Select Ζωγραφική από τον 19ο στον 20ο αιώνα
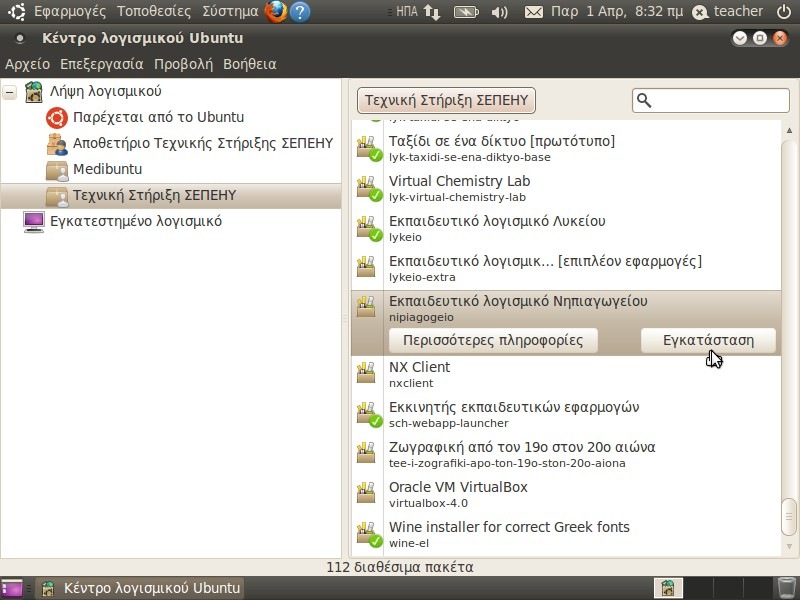The image size is (800, 600). tap(566, 455)
